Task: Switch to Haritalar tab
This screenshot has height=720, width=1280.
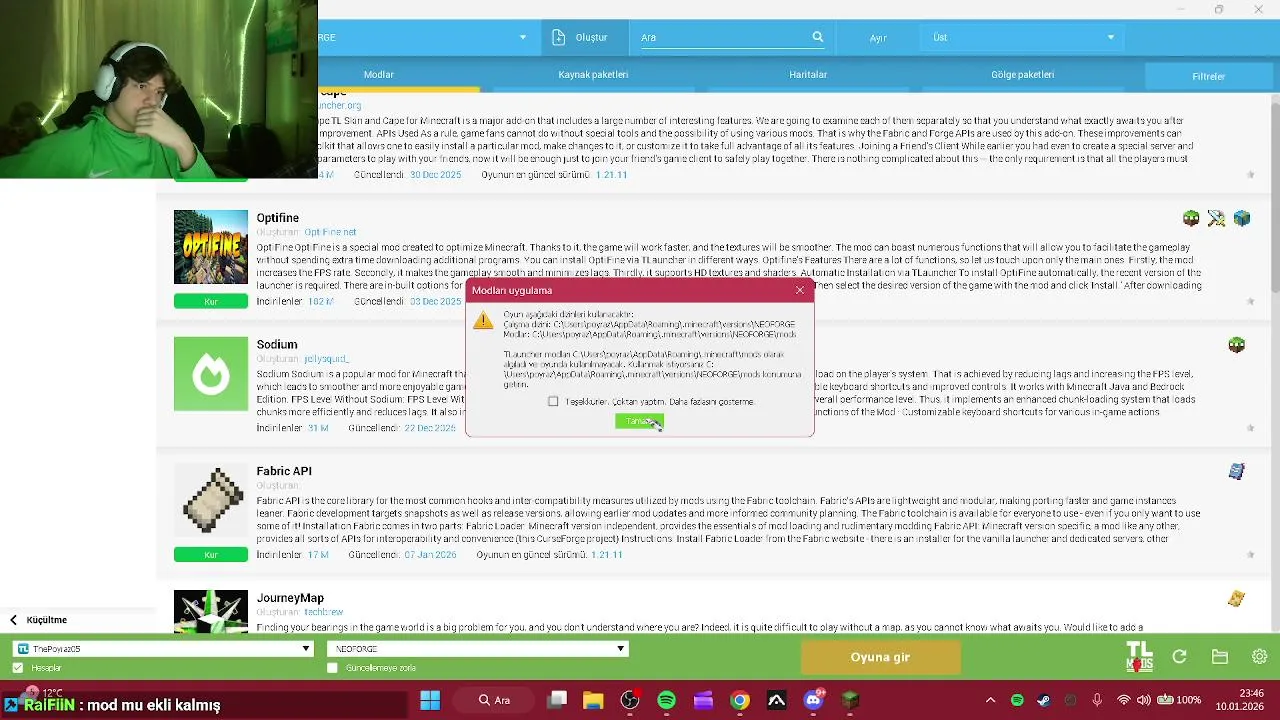Action: pos(808,74)
